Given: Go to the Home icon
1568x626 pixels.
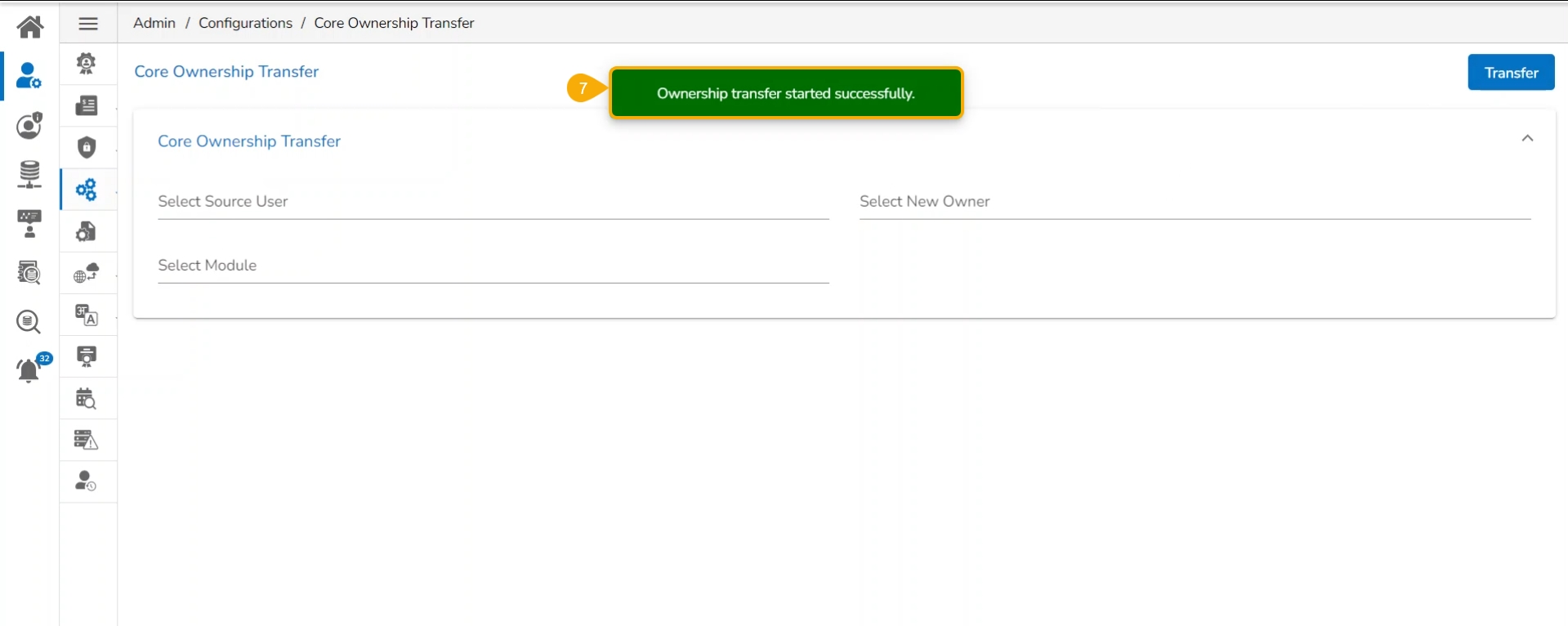Looking at the screenshot, I should (30, 26).
